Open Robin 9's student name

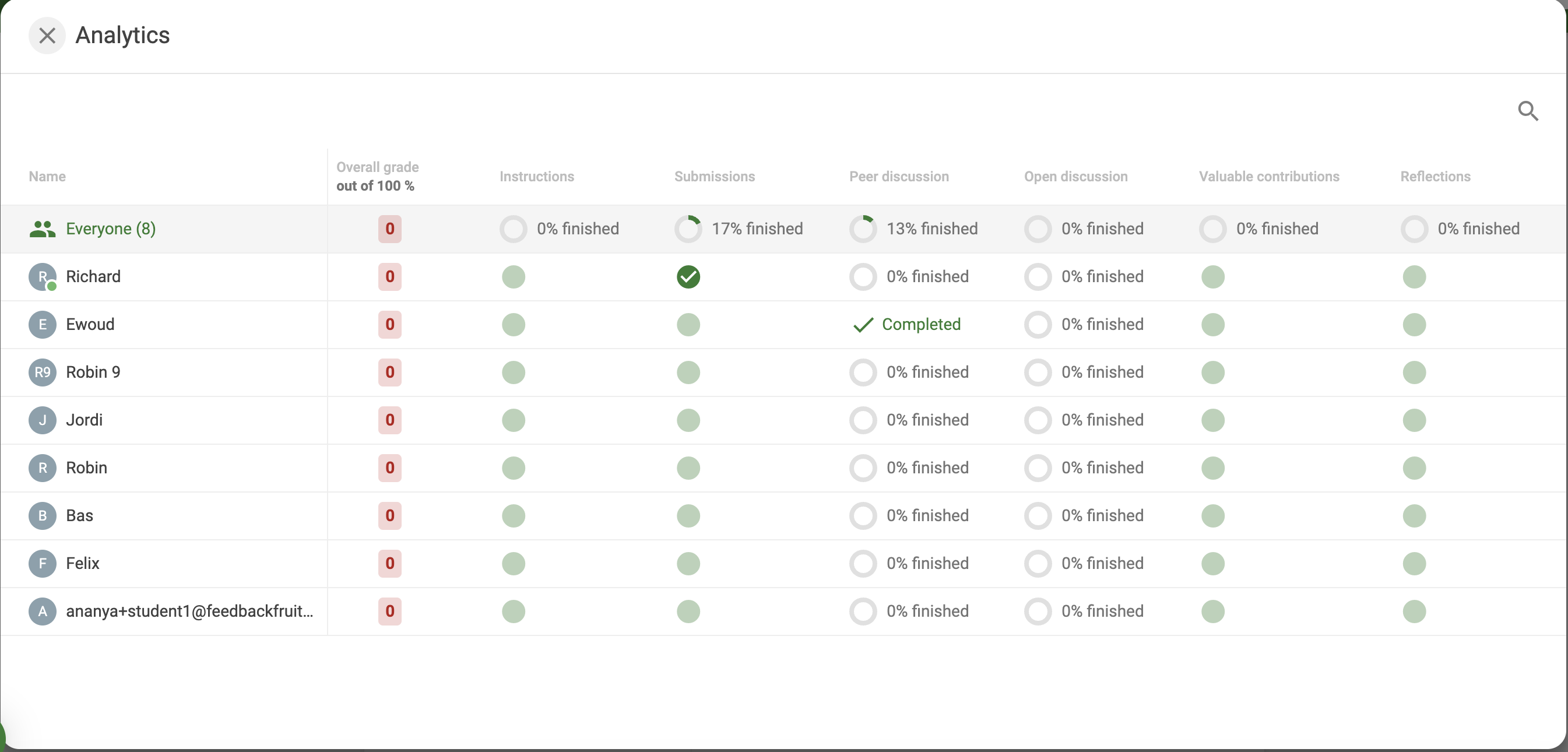pyautogui.click(x=93, y=372)
